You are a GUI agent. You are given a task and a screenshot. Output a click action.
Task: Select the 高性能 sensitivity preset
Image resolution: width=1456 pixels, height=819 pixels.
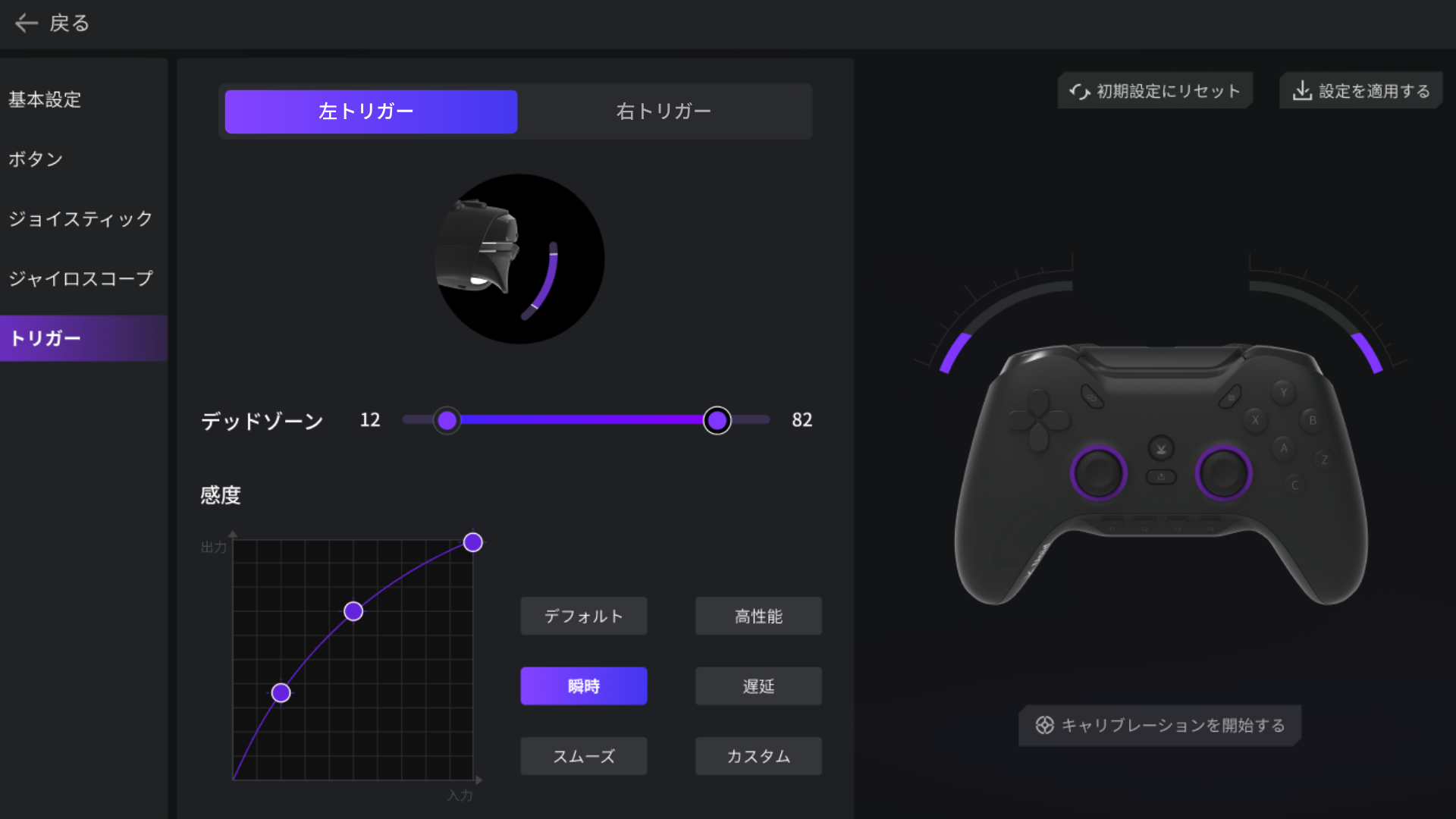758,617
